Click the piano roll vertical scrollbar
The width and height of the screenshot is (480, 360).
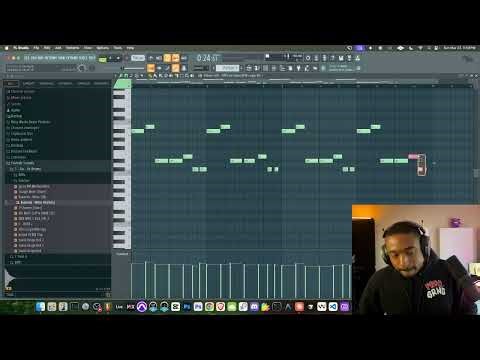point(476,173)
